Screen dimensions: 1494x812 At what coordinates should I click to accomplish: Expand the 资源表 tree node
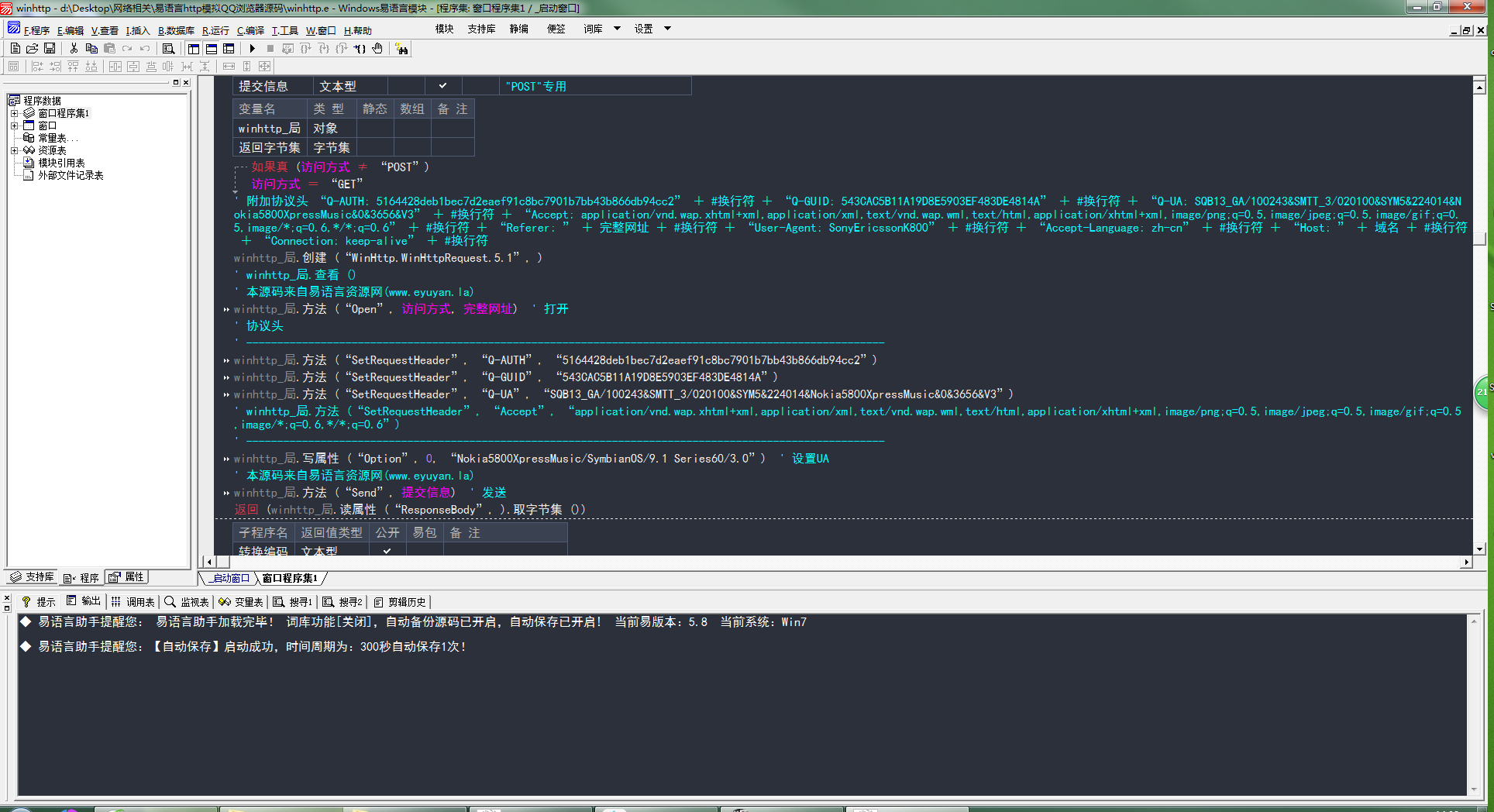pos(14,150)
